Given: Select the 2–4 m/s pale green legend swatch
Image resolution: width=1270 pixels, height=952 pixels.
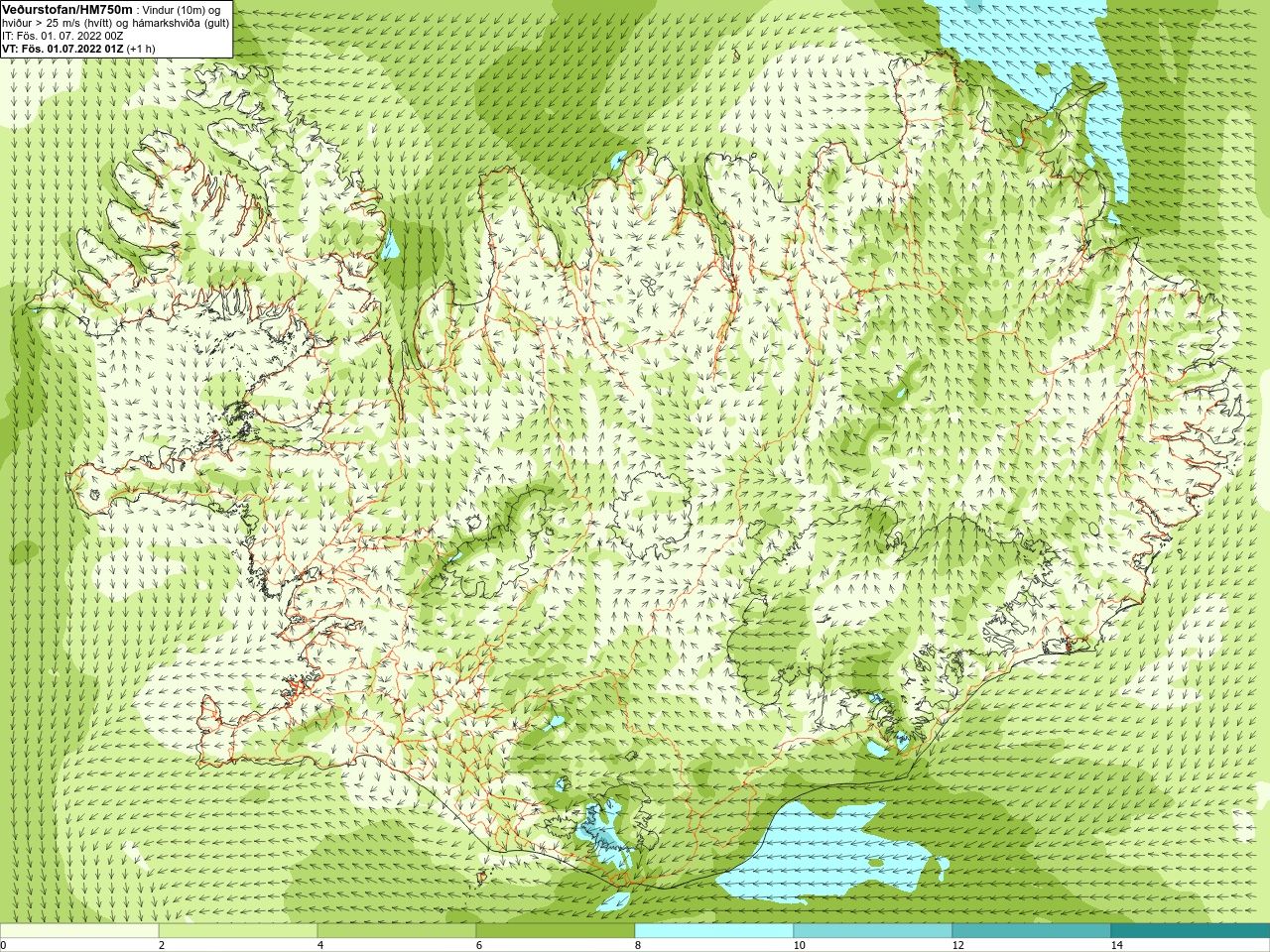Looking at the screenshot, I should tap(238, 931).
